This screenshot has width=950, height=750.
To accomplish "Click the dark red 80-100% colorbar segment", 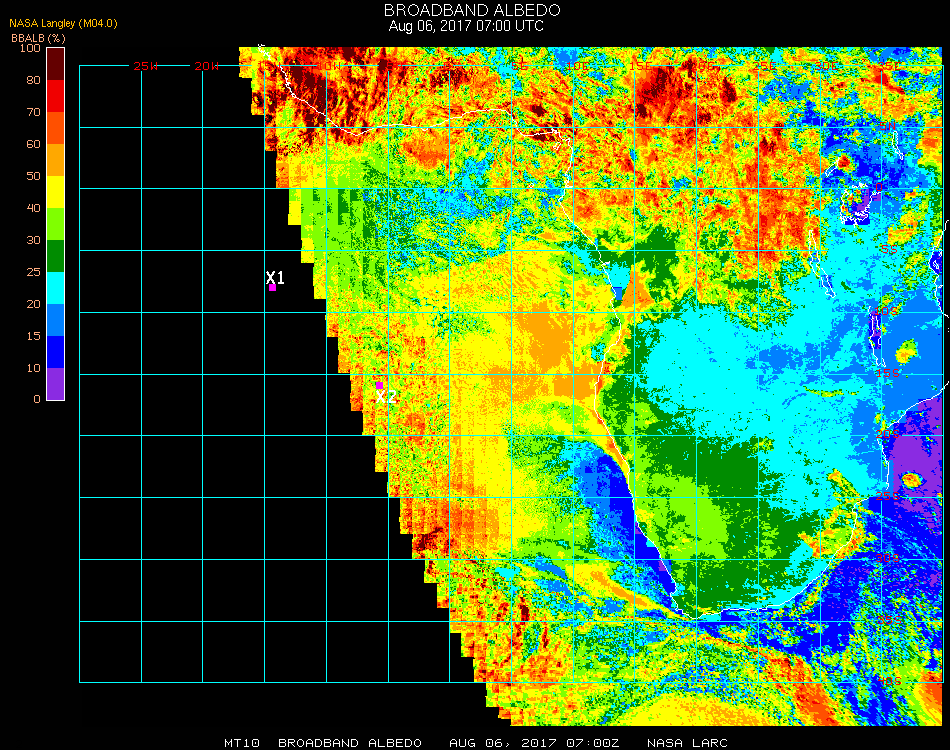I will 56,64.
